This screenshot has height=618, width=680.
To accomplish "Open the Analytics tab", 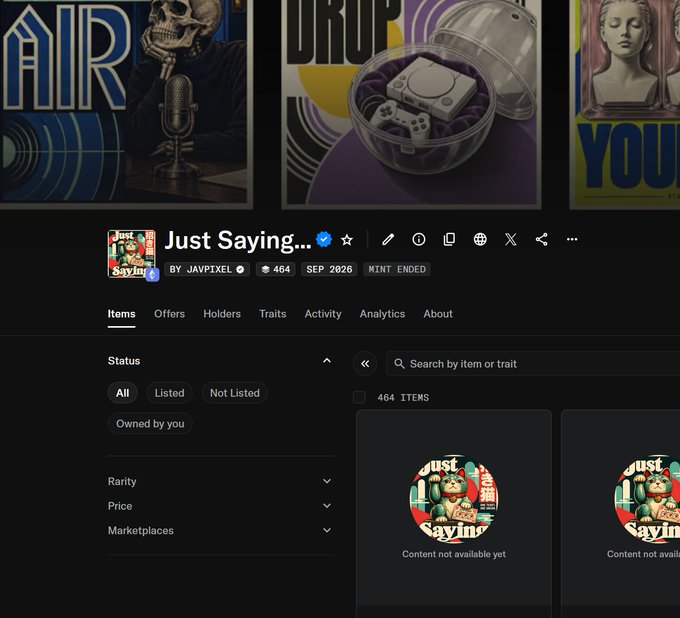I will 382,314.
